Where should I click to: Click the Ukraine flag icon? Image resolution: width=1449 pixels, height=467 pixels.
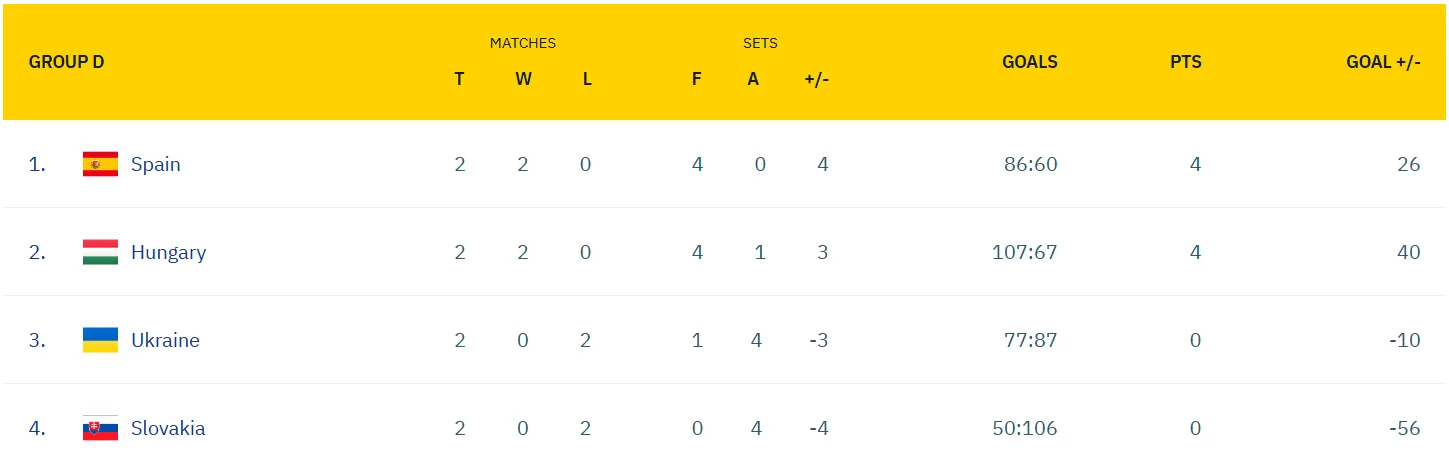pos(100,340)
